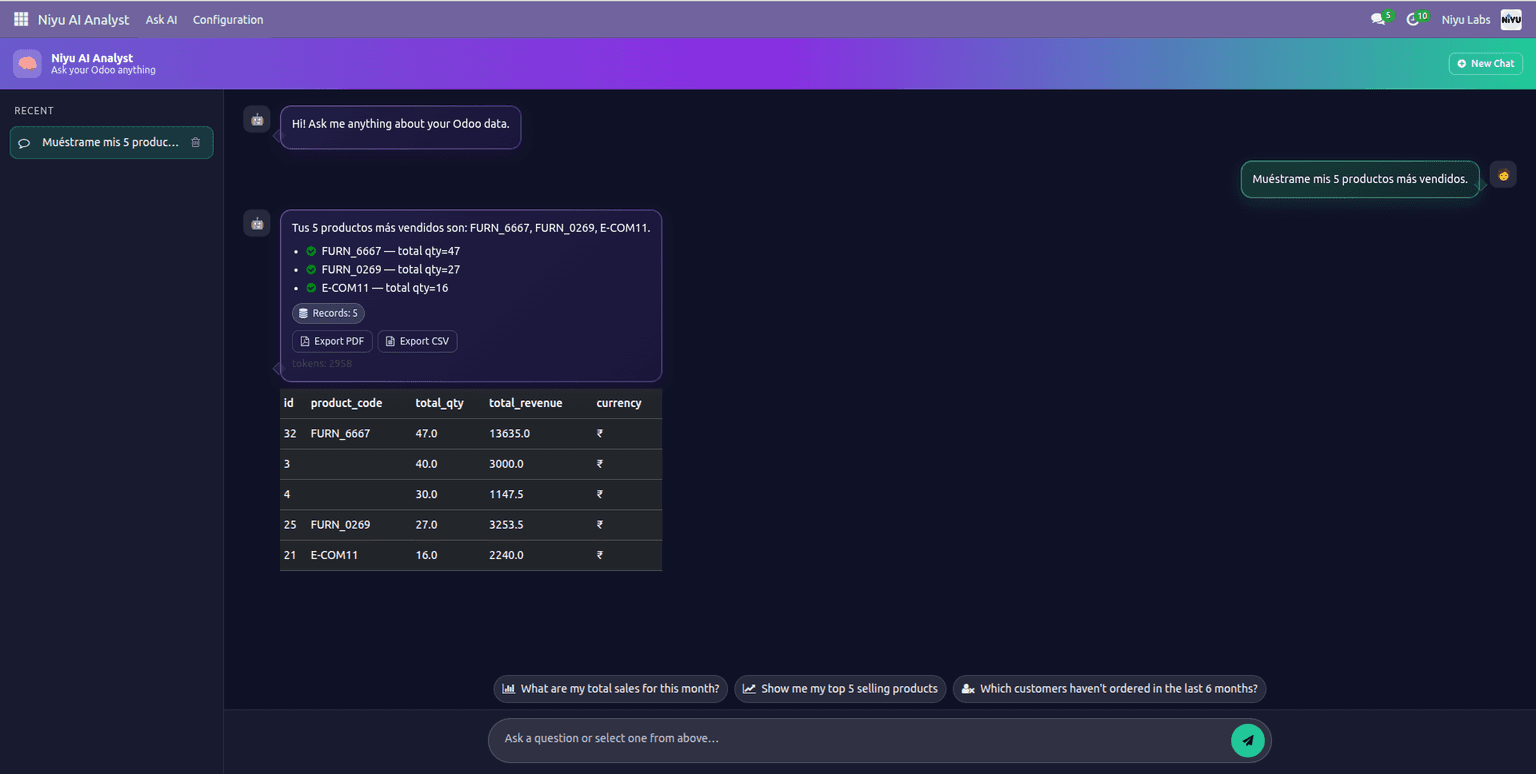This screenshot has width=1536, height=774.
Task: Click the emoji avatar beside the user question
Action: pos(1503,173)
